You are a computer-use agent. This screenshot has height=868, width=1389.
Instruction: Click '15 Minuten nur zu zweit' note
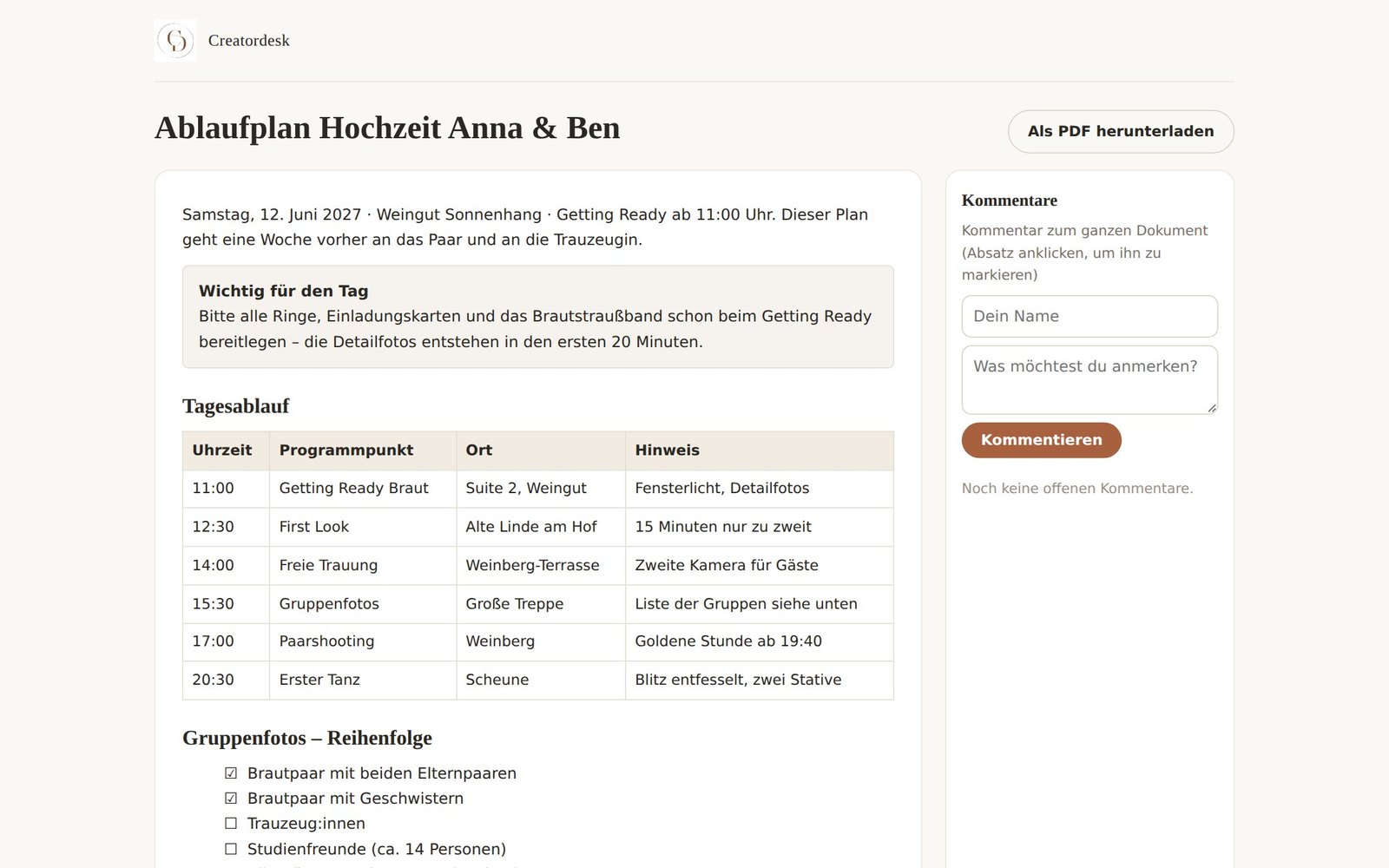tap(759, 527)
